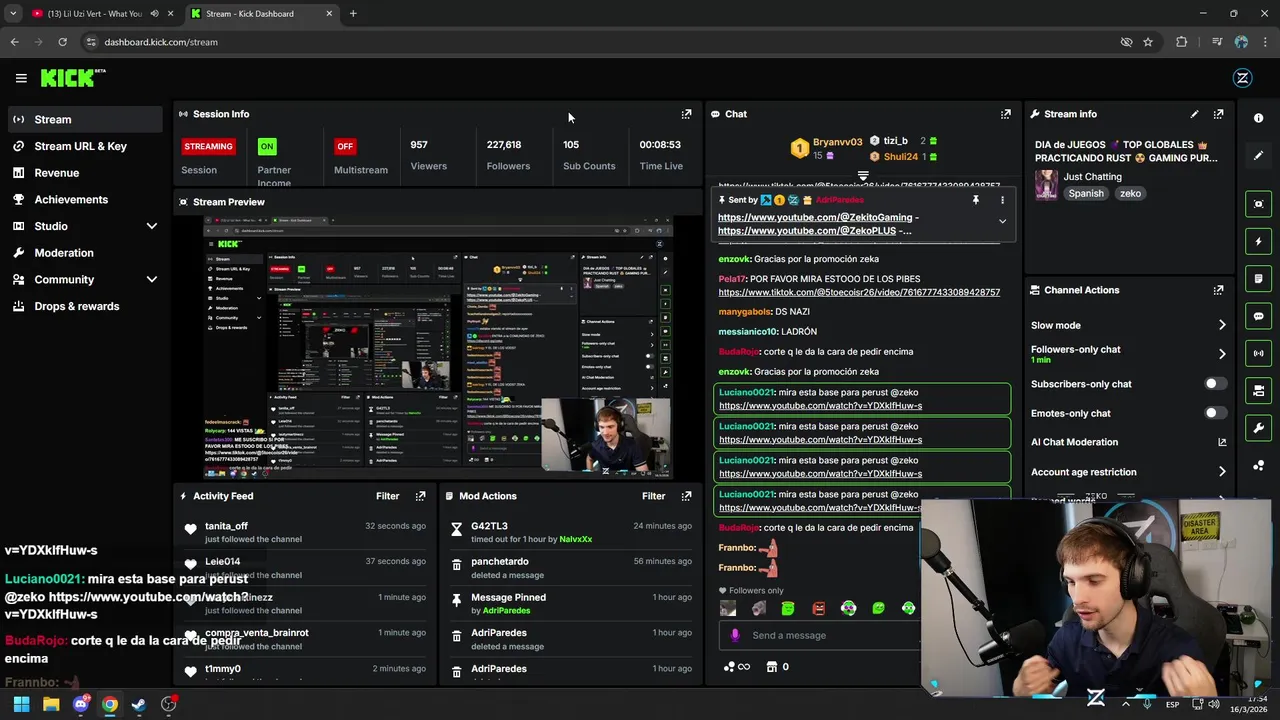This screenshot has width=1280, height=720.
Task: Open Pela17's TikTok video link
Action: (x=859, y=292)
